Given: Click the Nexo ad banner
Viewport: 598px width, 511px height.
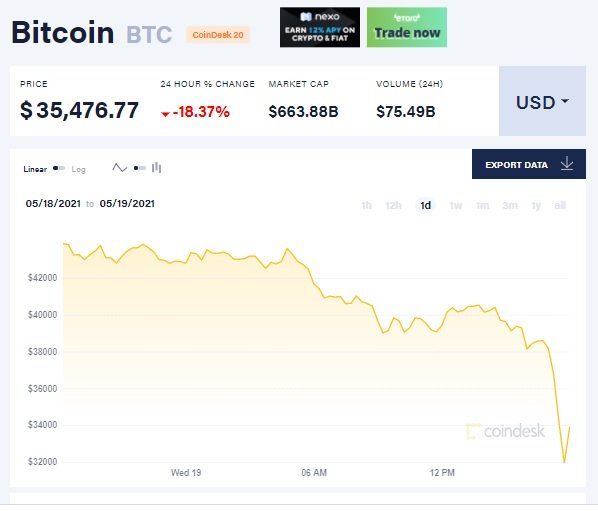Looking at the screenshot, I should click(320, 27).
